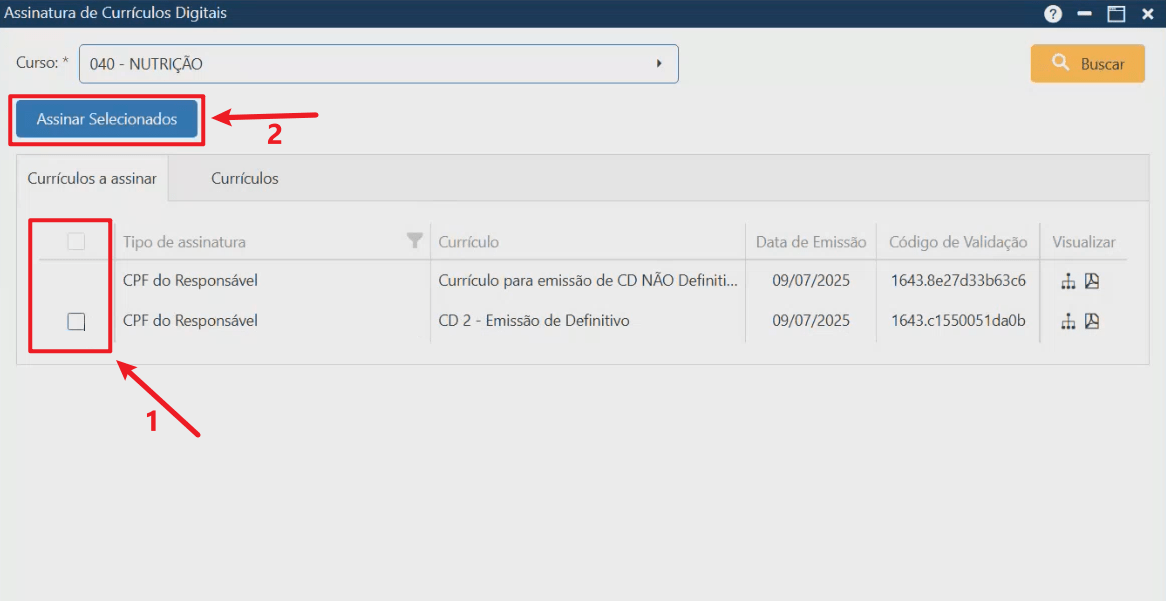This screenshot has height=601, width=1166.
Task: Expand the Curso dropdown arrow
Action: tap(659, 64)
